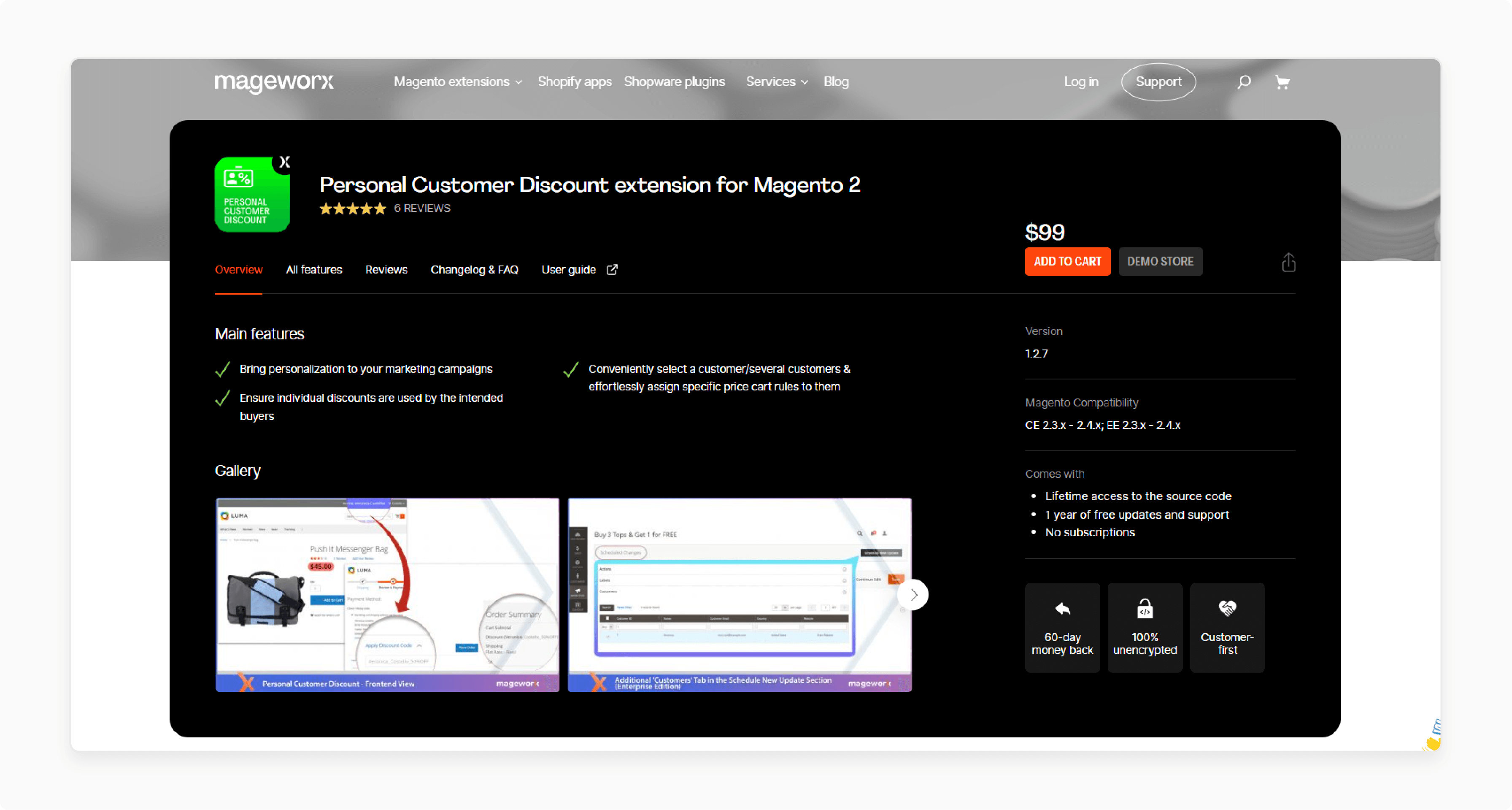Open Shopware plugins menu item
The height and width of the screenshot is (810, 1512).
[675, 82]
